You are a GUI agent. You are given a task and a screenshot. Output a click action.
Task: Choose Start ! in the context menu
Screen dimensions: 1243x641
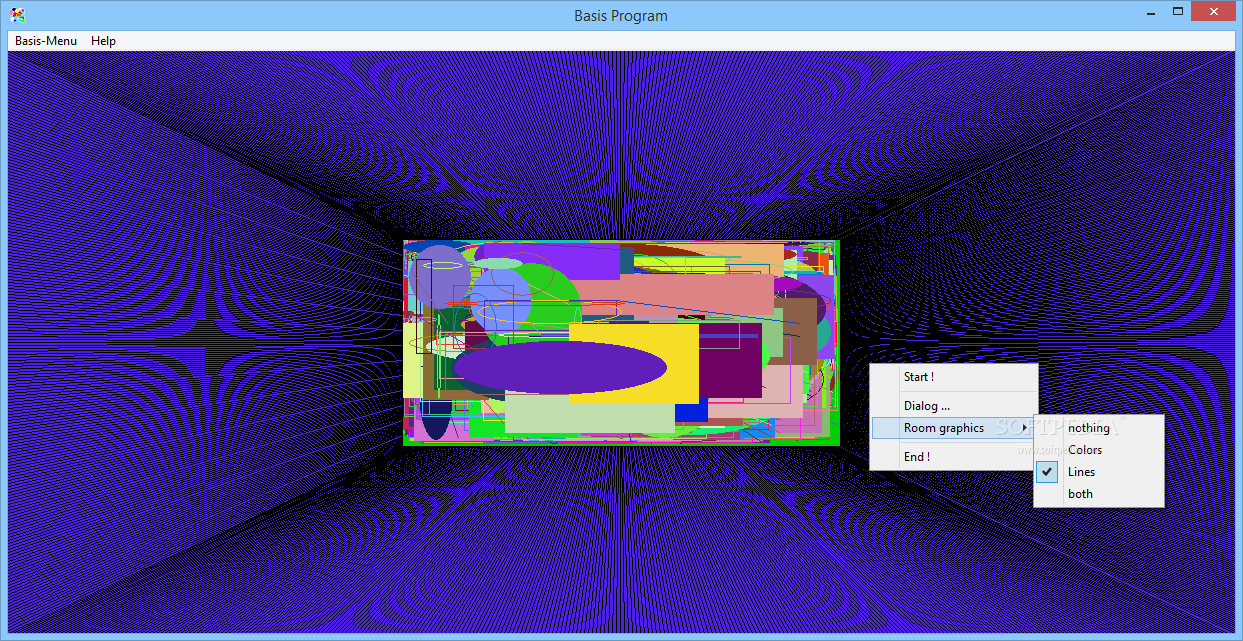pos(953,377)
